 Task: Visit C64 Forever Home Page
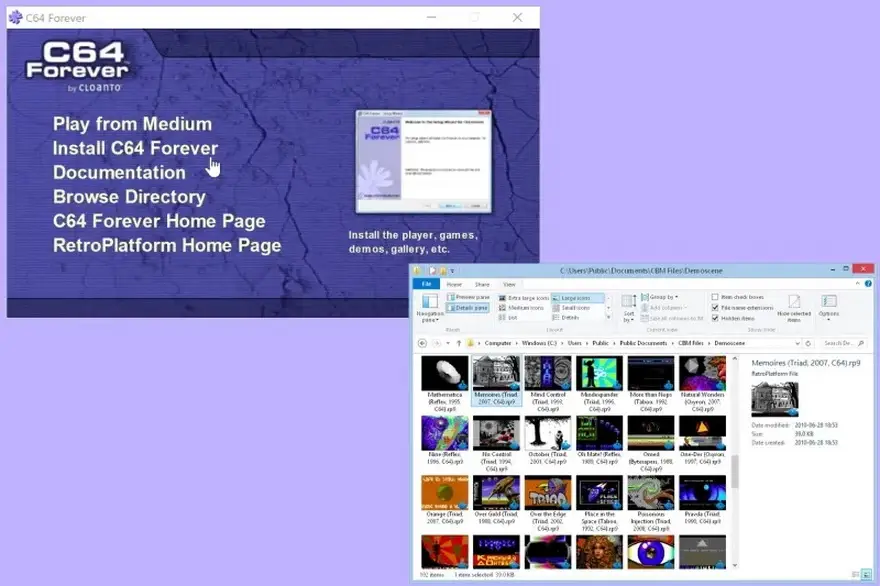pos(159,221)
